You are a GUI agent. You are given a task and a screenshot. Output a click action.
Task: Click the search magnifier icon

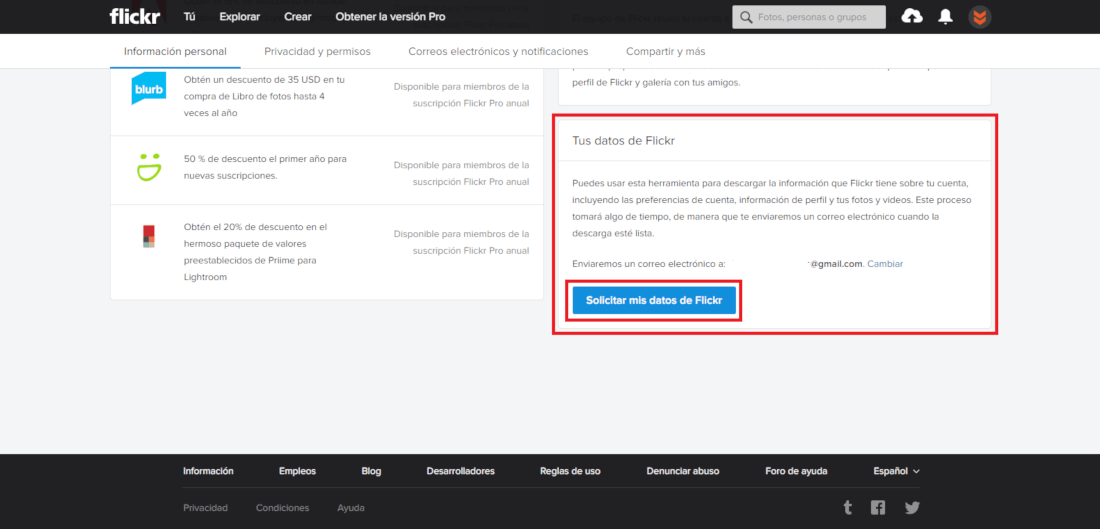pos(746,17)
